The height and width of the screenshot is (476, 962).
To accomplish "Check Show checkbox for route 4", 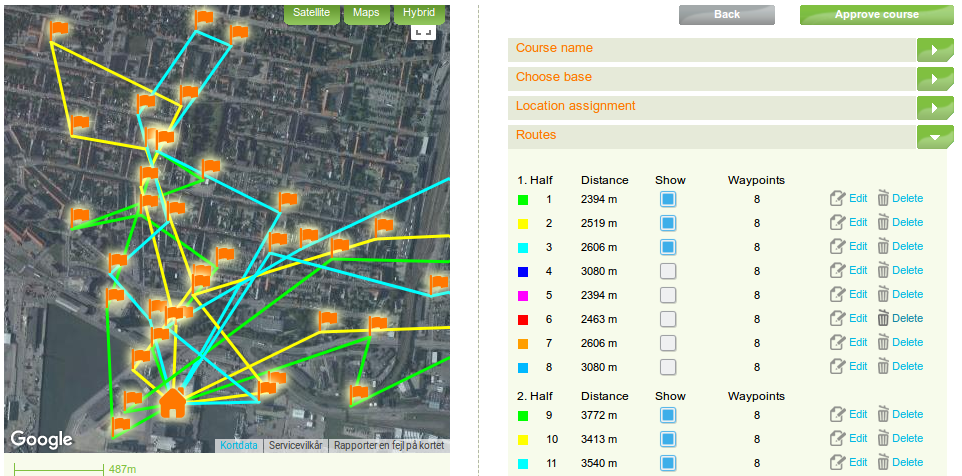I will pos(668,271).
